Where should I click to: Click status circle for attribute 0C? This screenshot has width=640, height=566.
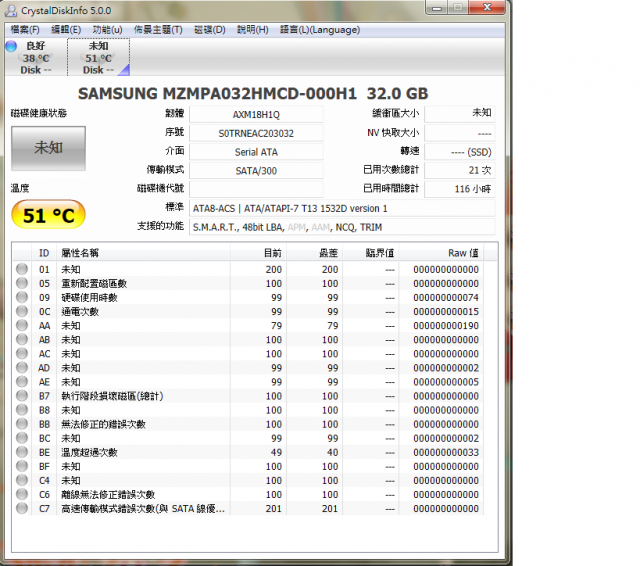pyautogui.click(x=22, y=311)
